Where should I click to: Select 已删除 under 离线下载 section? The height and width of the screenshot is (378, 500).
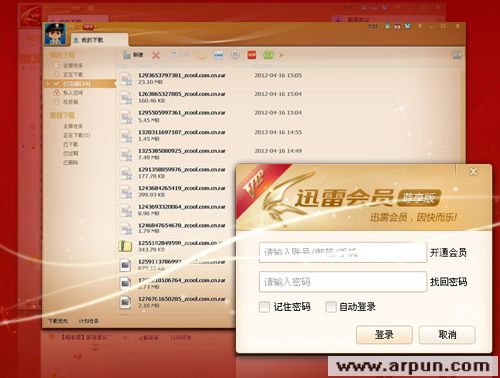pyautogui.click(x=71, y=162)
